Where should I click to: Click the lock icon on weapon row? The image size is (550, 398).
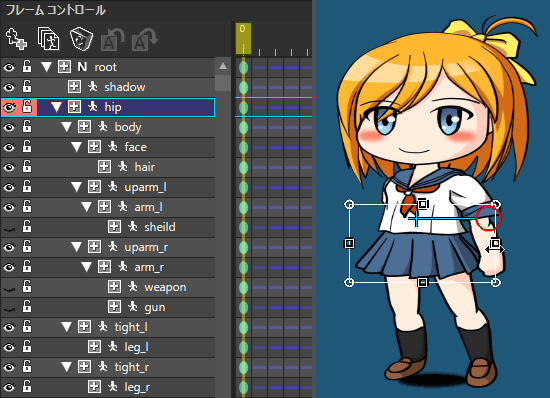[27, 287]
